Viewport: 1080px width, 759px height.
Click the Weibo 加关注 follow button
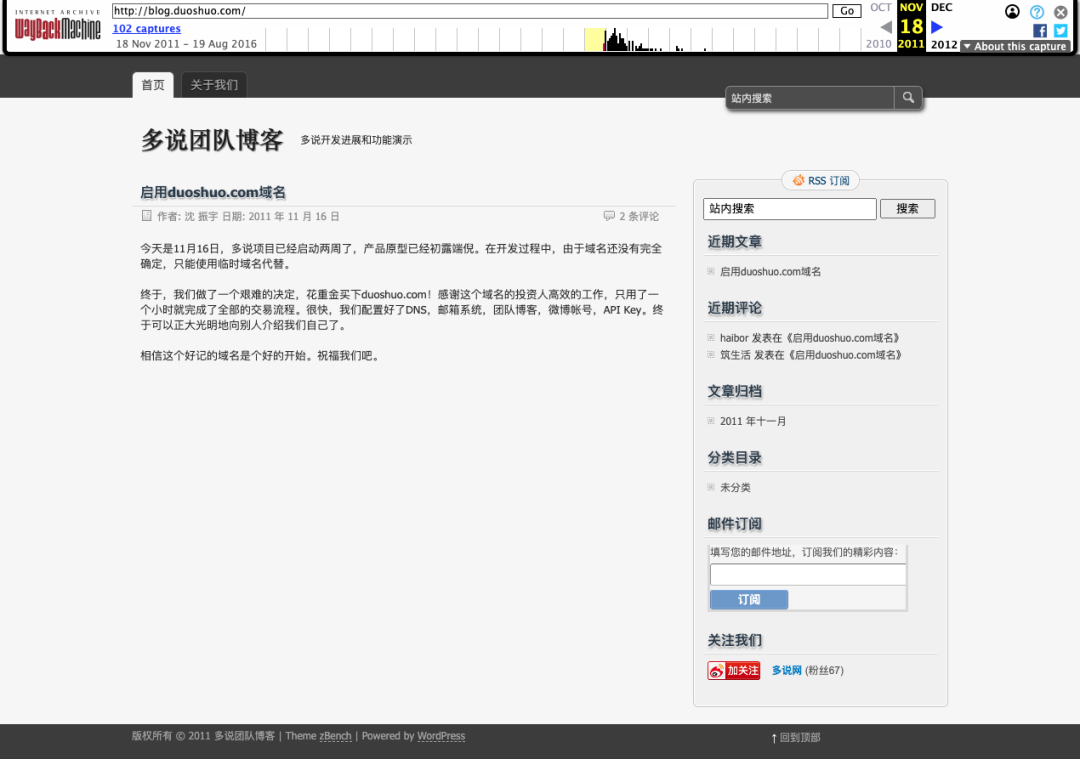point(734,670)
